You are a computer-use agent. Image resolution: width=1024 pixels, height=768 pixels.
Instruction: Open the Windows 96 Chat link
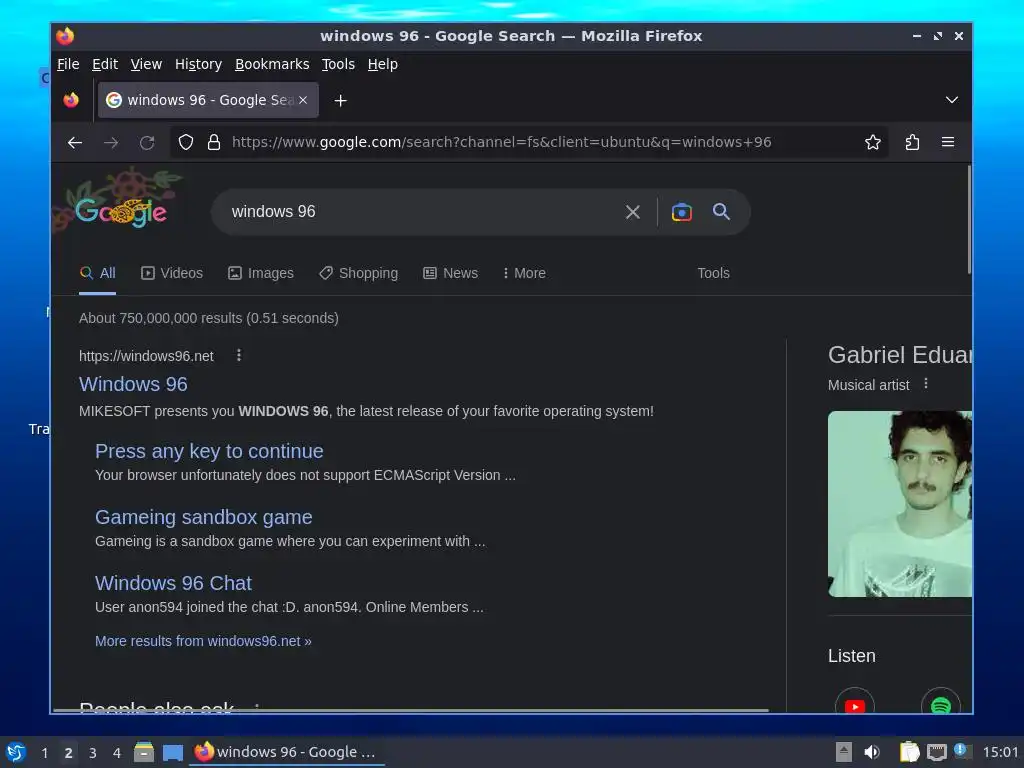(173, 583)
